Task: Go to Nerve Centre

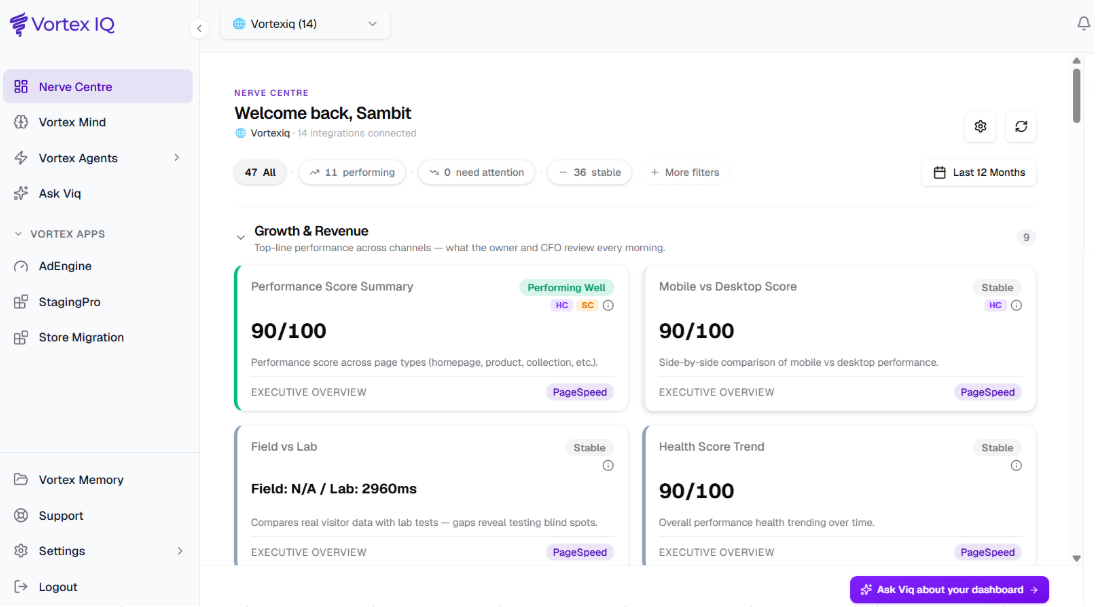Action: pyautogui.click(x=98, y=87)
